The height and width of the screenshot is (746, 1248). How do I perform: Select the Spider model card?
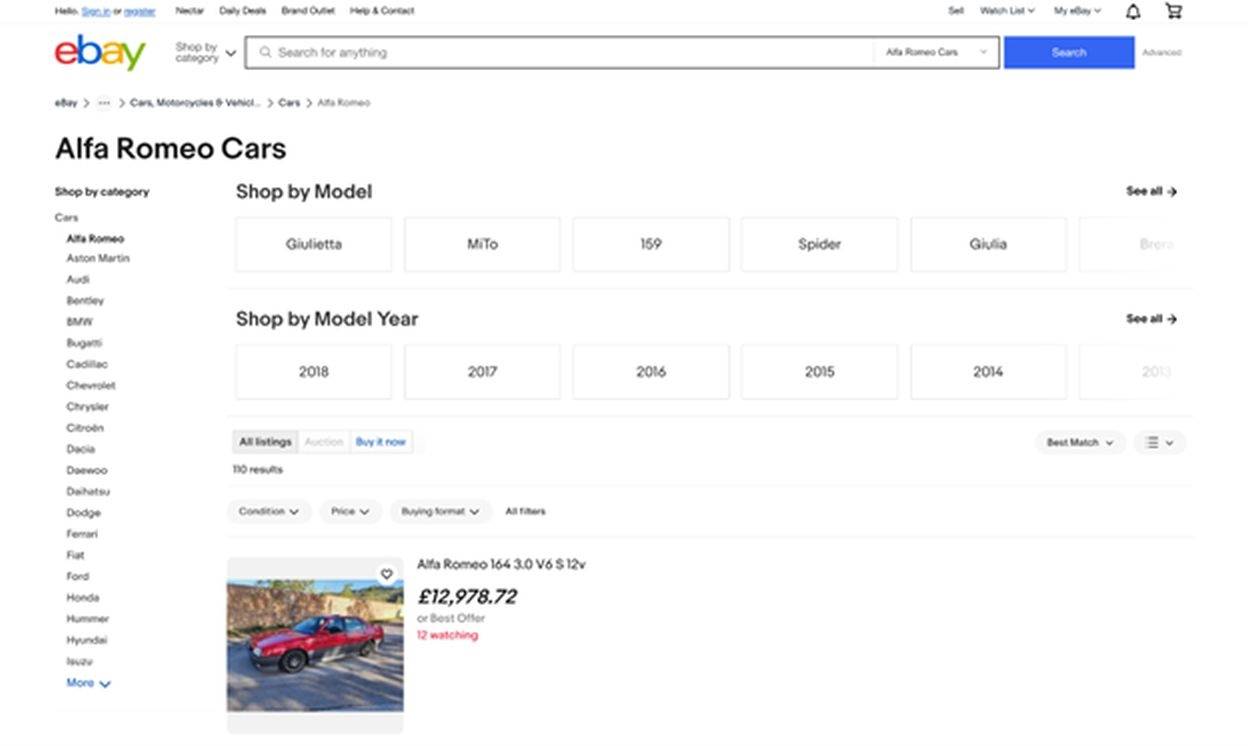[x=819, y=244]
